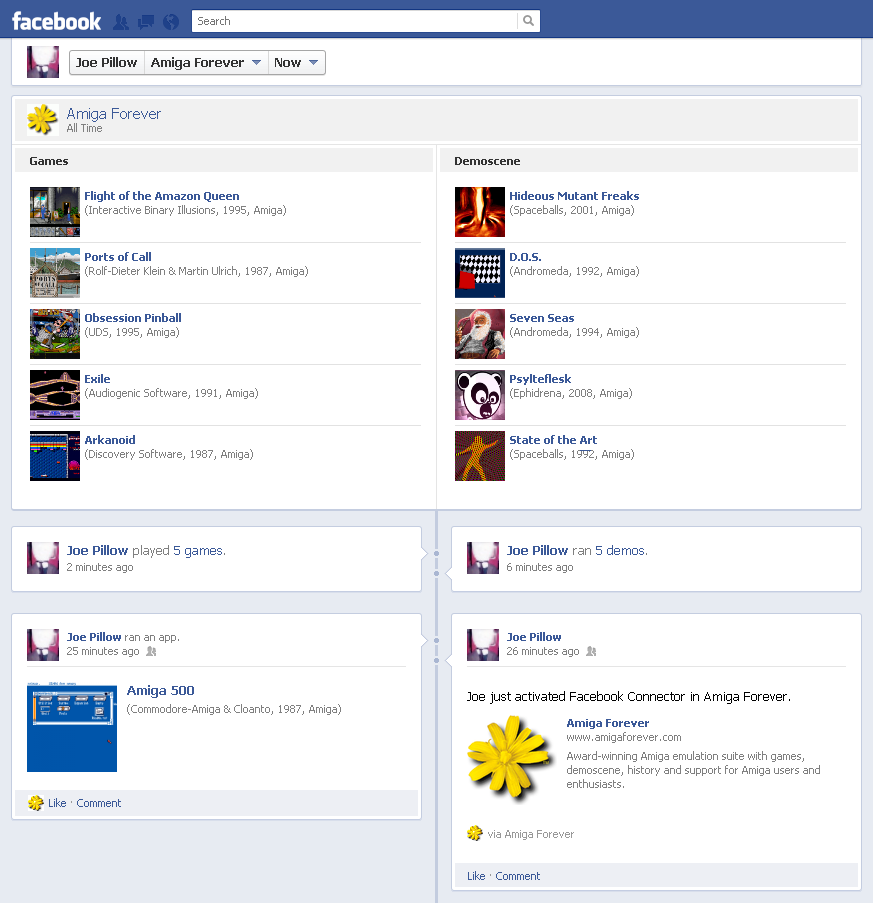Click audience icon beside 26 minutes ago
The image size is (873, 903).
tap(591, 651)
